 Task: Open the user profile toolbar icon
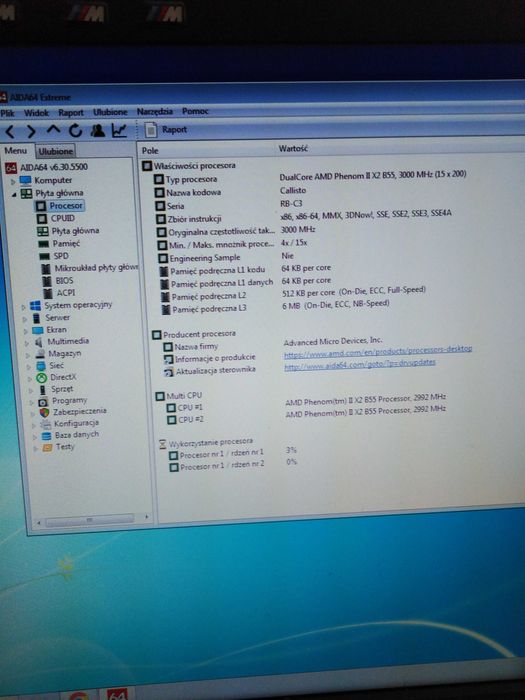click(x=97, y=130)
